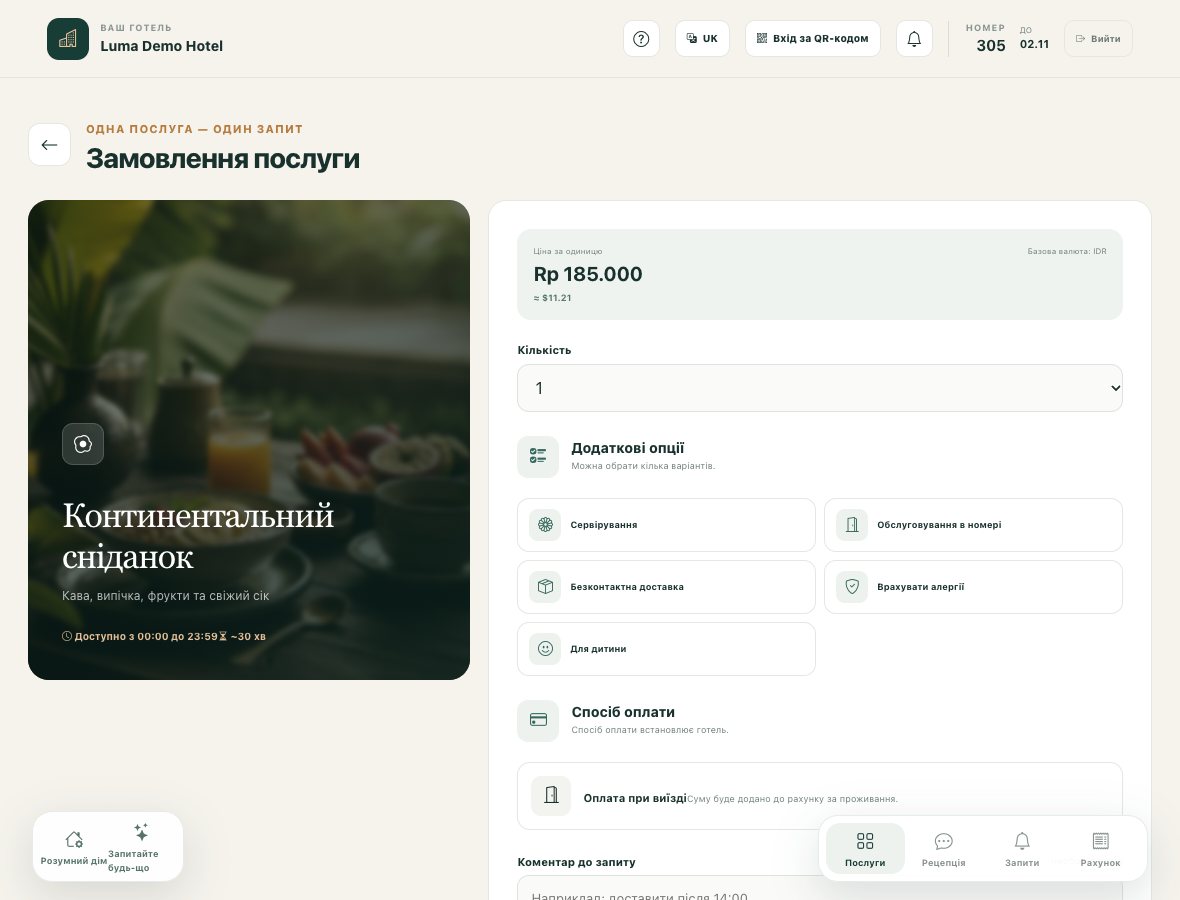This screenshot has height=900, width=1180.
Task: Click the Вийти logout button
Action: [1098, 39]
